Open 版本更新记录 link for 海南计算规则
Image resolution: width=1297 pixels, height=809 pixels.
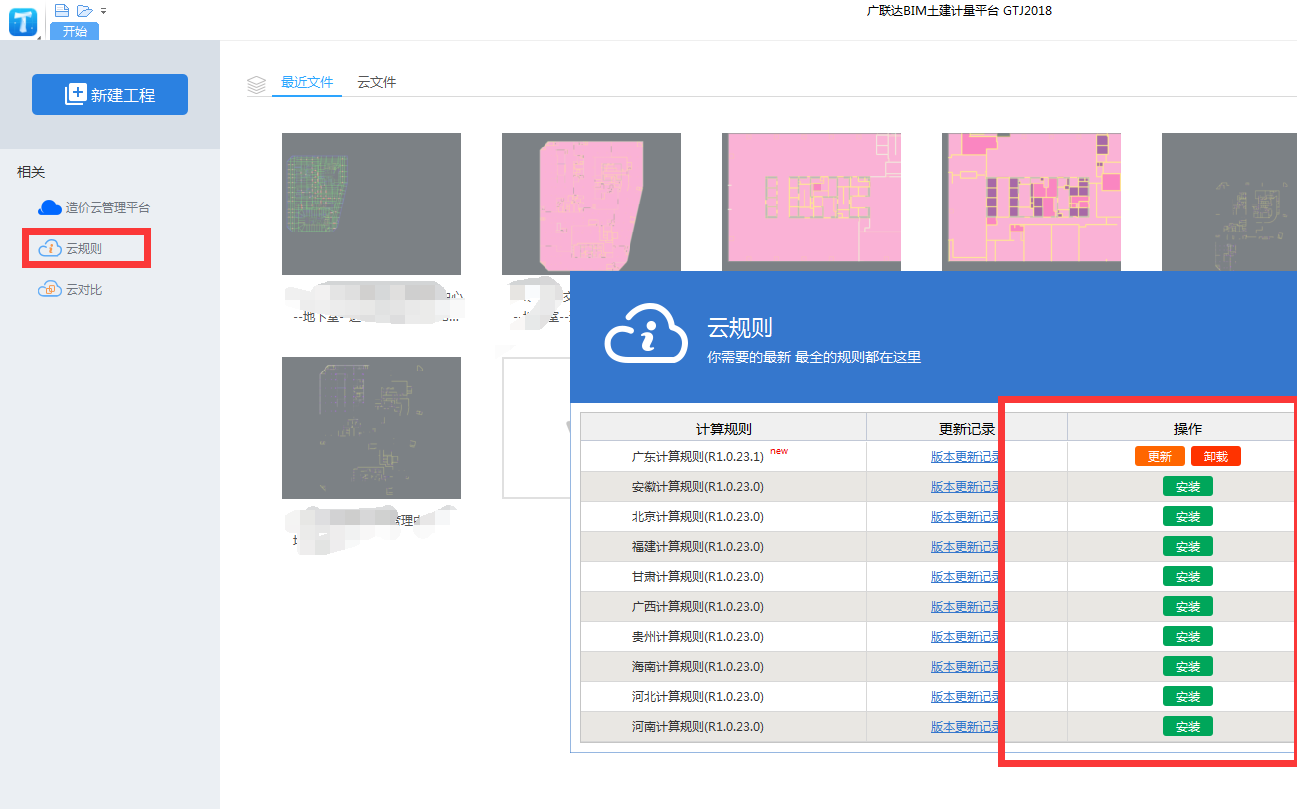[x=966, y=667]
